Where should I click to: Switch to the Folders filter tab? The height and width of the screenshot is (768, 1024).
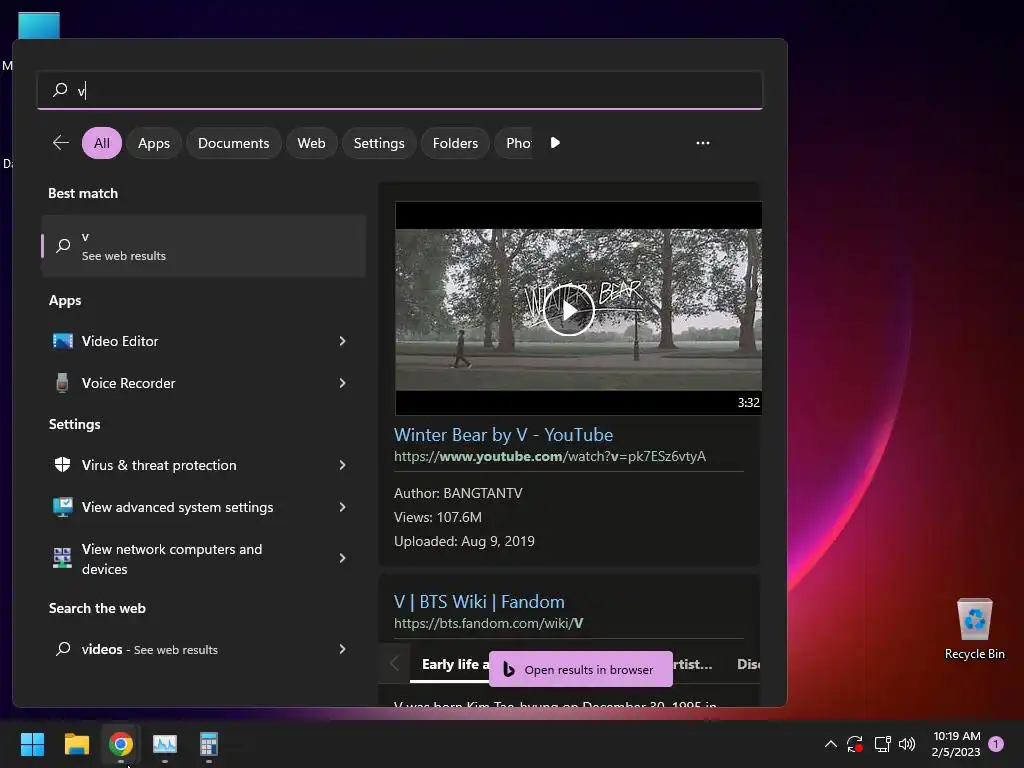coord(455,143)
